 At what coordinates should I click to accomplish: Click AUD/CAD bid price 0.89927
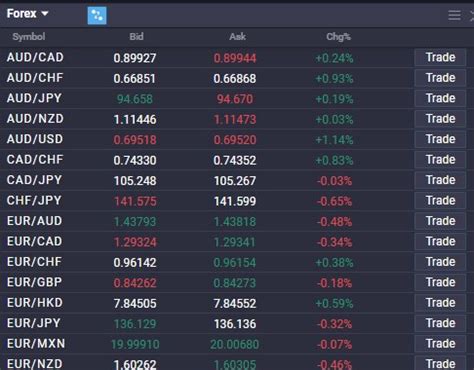click(135, 58)
